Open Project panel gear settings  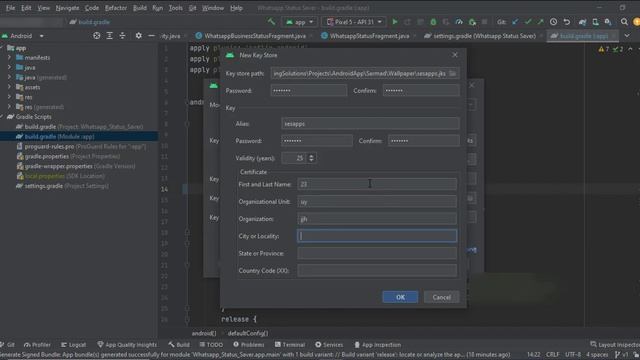(138, 36)
